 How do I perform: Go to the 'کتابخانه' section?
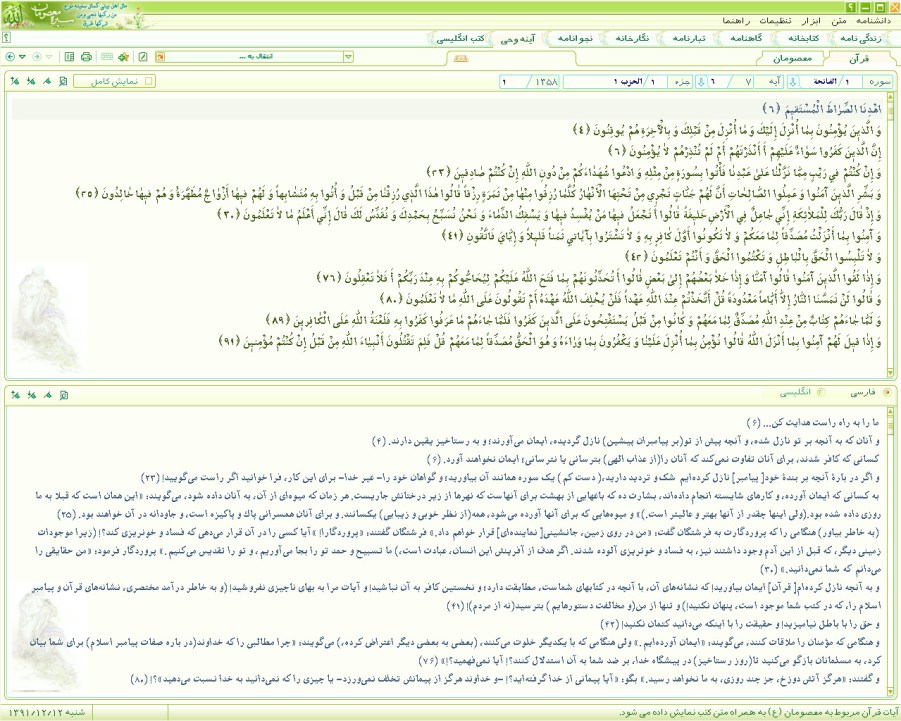tap(803, 38)
